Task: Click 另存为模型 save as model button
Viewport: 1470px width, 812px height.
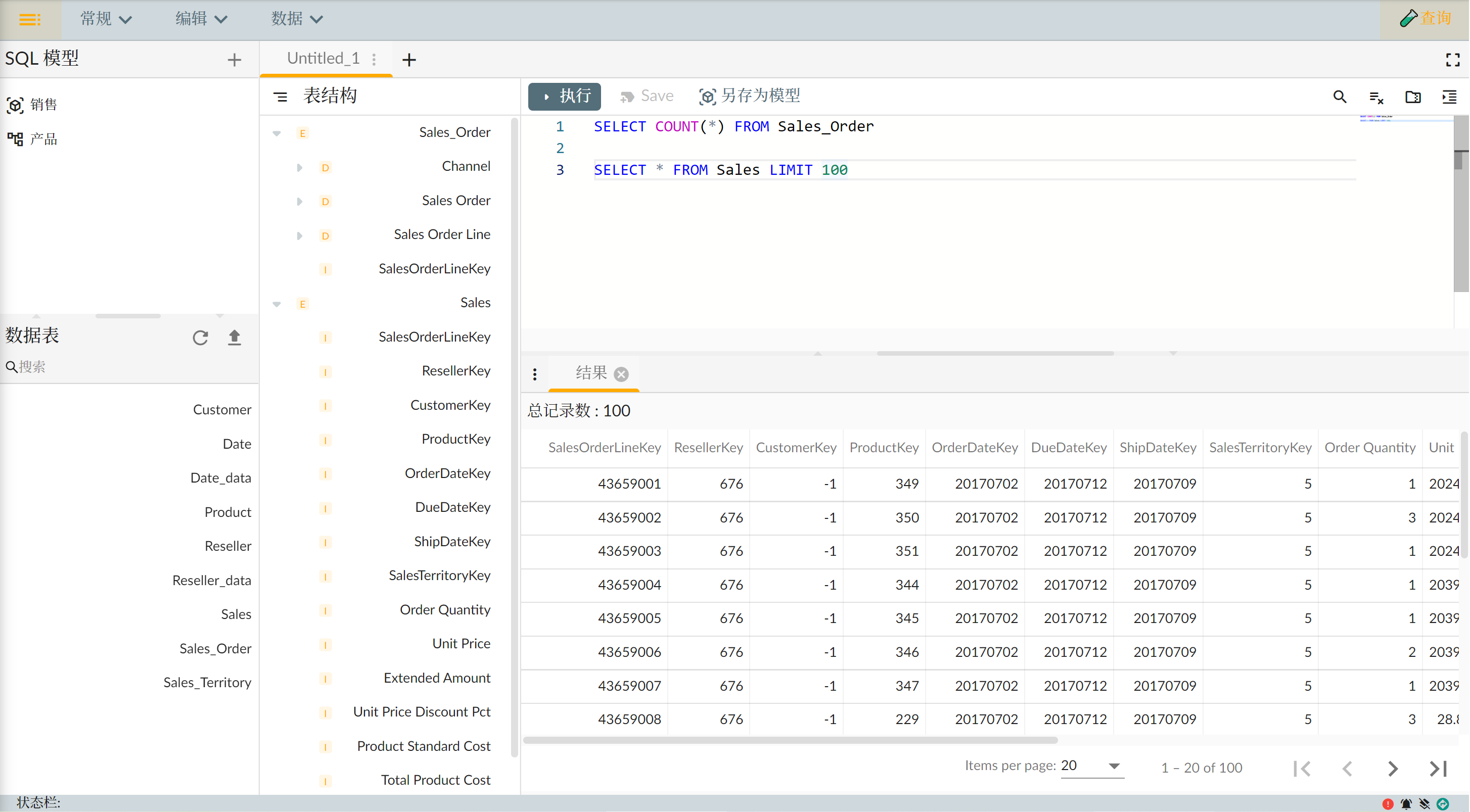Action: pyautogui.click(x=750, y=96)
